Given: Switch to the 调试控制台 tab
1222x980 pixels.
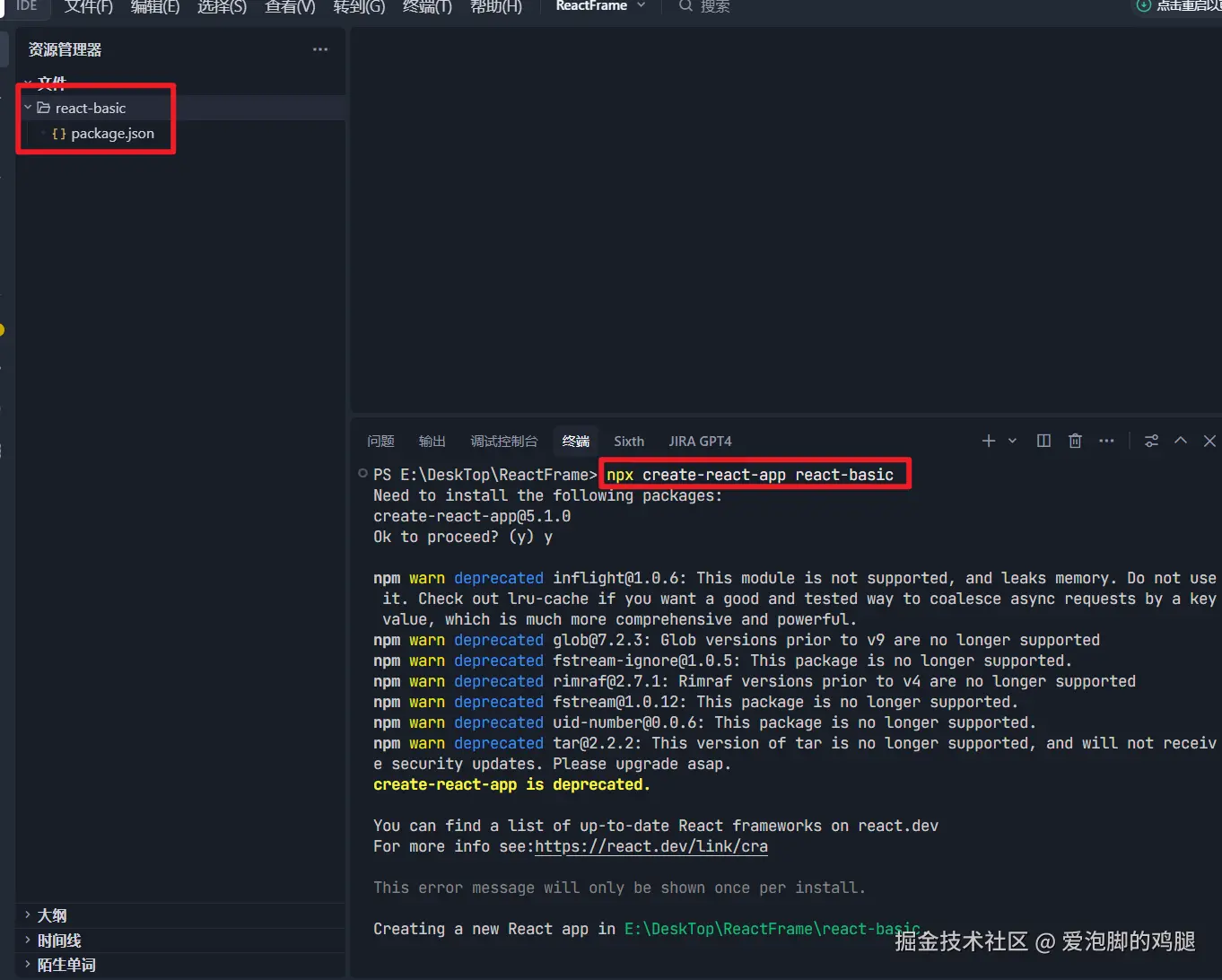Looking at the screenshot, I should (x=503, y=441).
